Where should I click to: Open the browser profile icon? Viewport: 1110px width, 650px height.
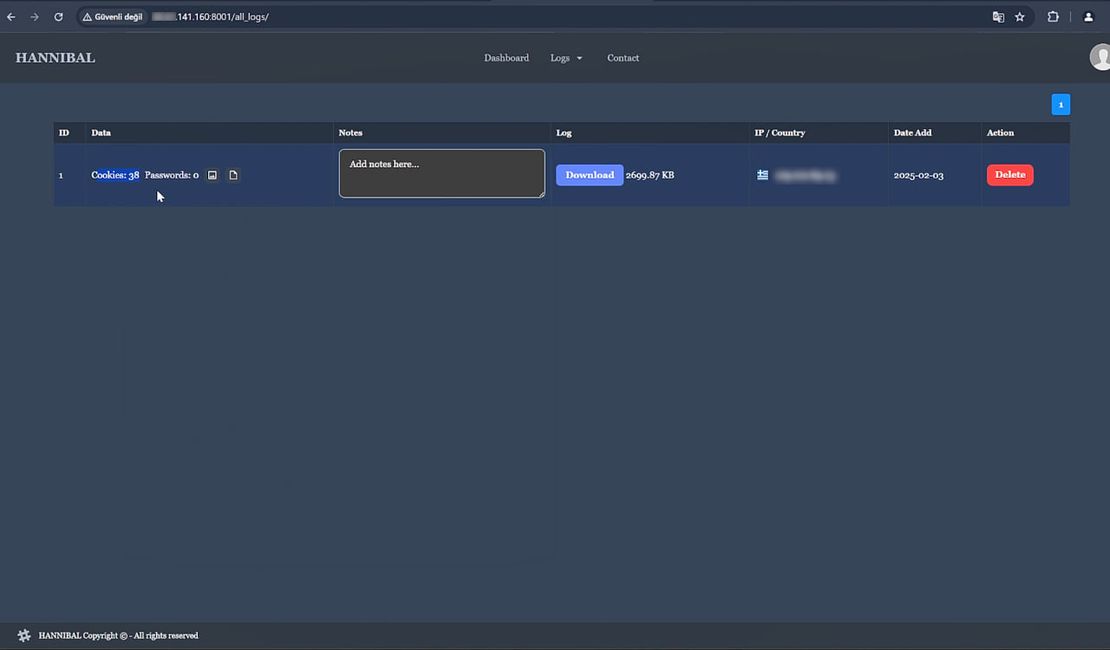tap(1088, 17)
